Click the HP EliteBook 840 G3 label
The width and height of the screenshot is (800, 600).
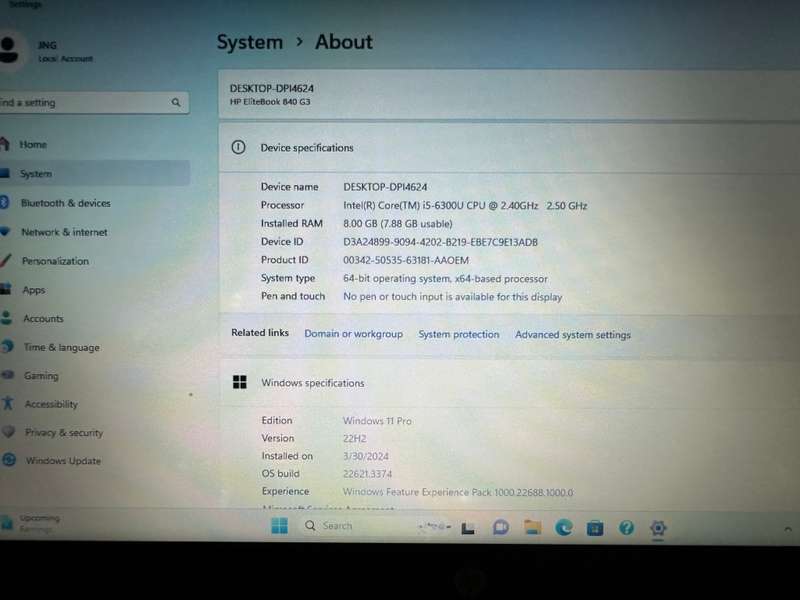(270, 102)
